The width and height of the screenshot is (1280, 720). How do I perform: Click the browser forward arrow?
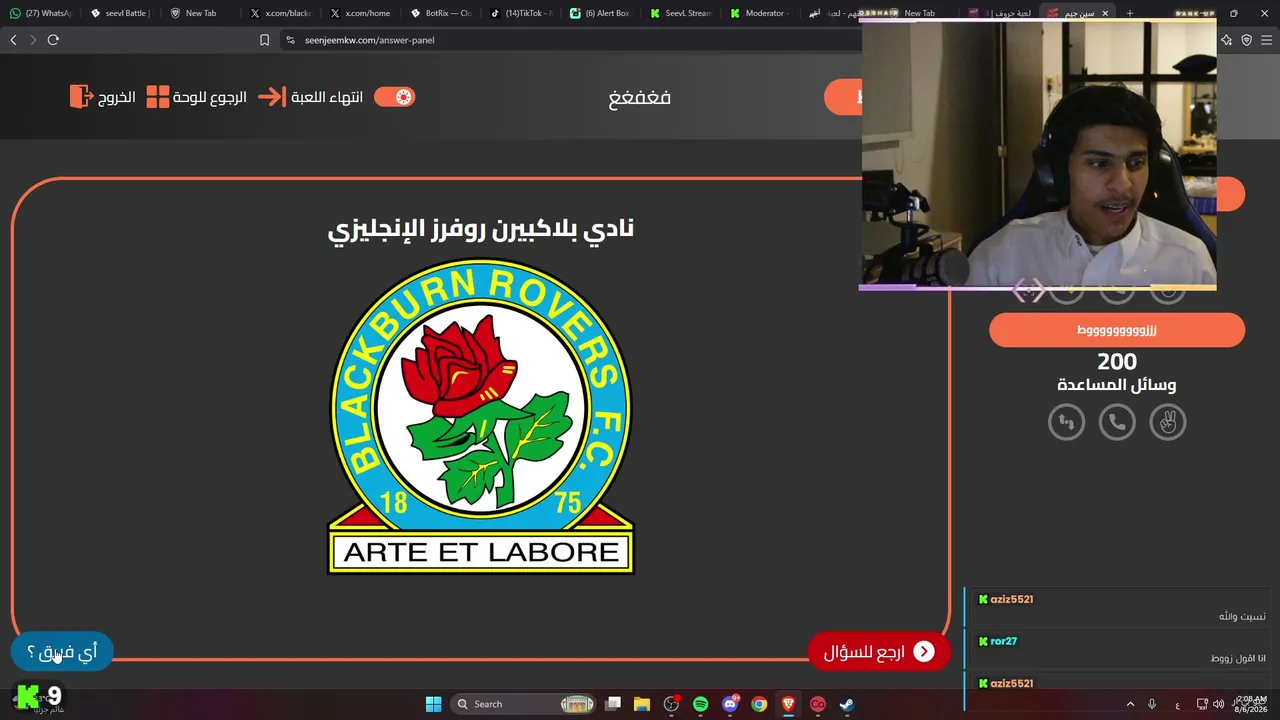[x=33, y=40]
